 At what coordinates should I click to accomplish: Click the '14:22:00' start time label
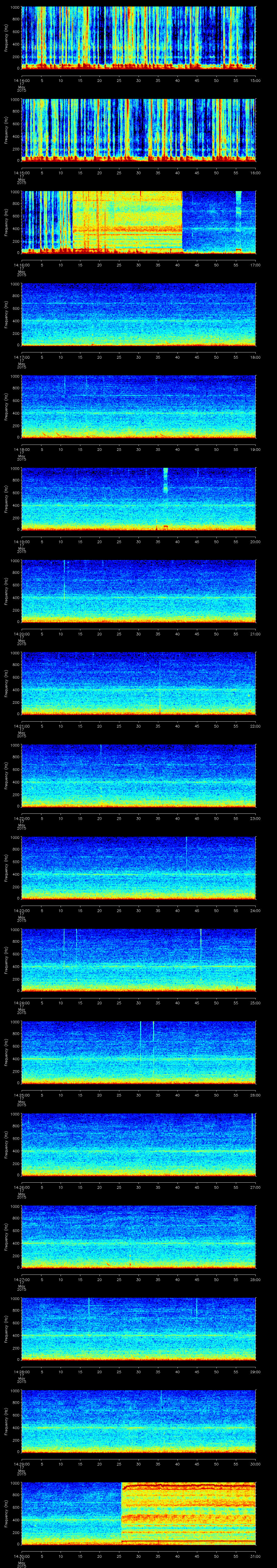point(22,818)
